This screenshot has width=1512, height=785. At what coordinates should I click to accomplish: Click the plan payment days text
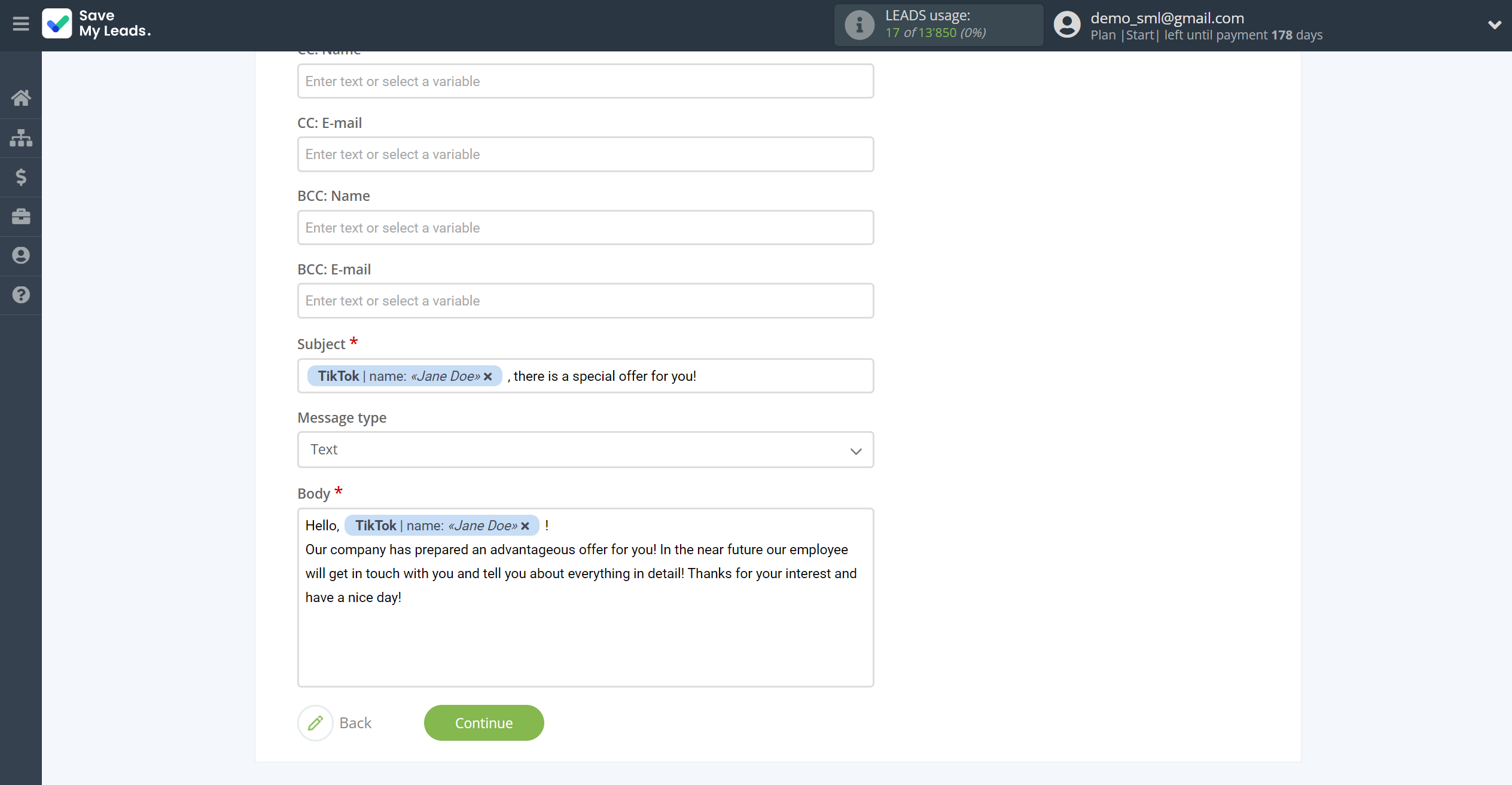click(x=1206, y=35)
